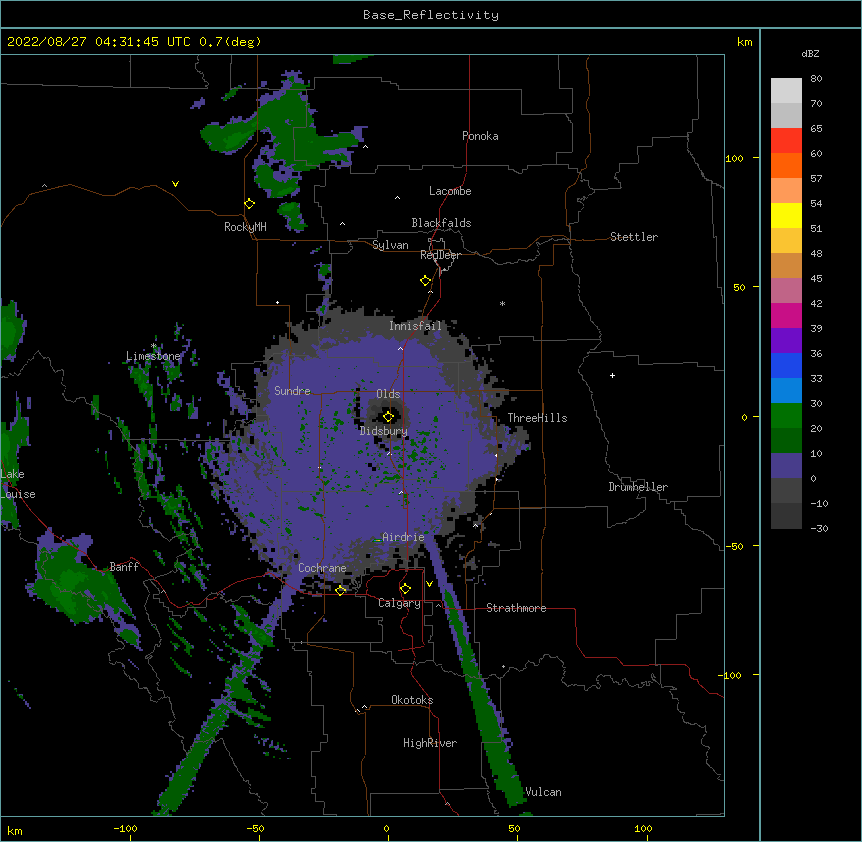Click the dBZ heading above the legend
Screen dimensions: 862x842
(x=810, y=53)
